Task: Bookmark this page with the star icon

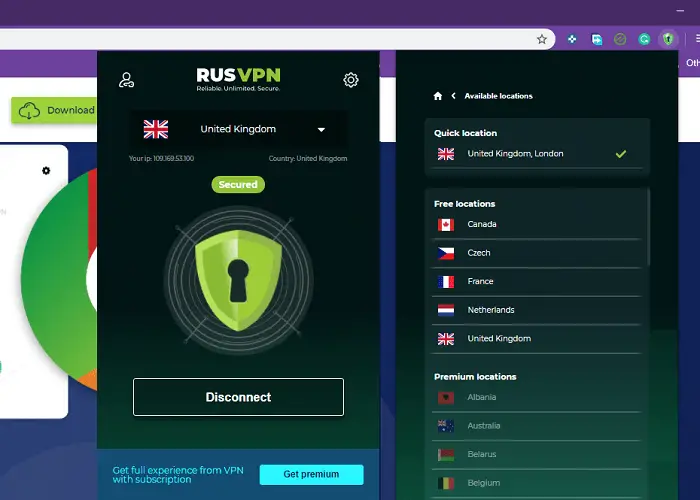Action: coord(542,39)
